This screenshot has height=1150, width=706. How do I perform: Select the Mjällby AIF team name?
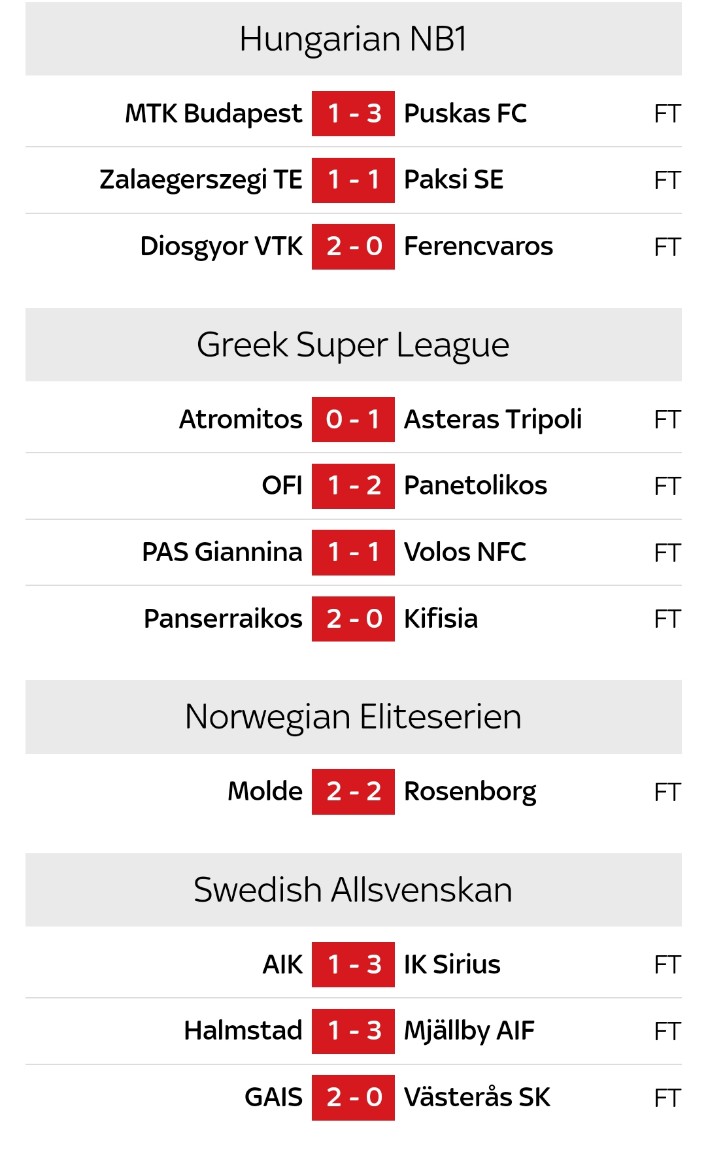point(469,1031)
